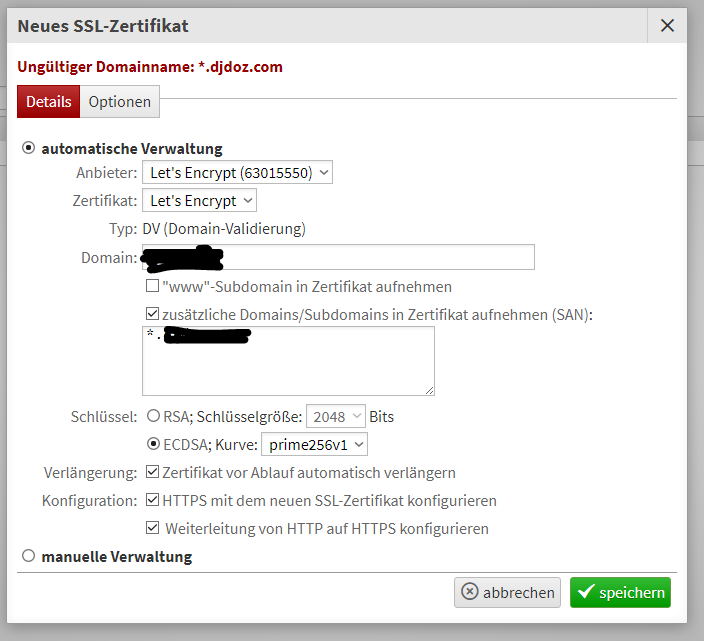Uncheck zusätzliche Domains/Subdomains (SAN) checkbox
Viewport: 704px width, 641px height.
(x=153, y=314)
